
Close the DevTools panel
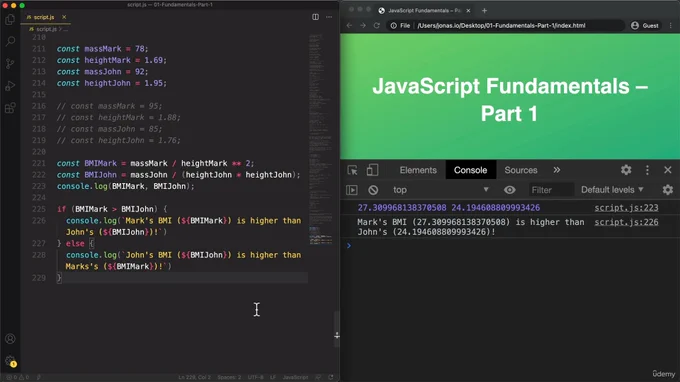(x=668, y=170)
